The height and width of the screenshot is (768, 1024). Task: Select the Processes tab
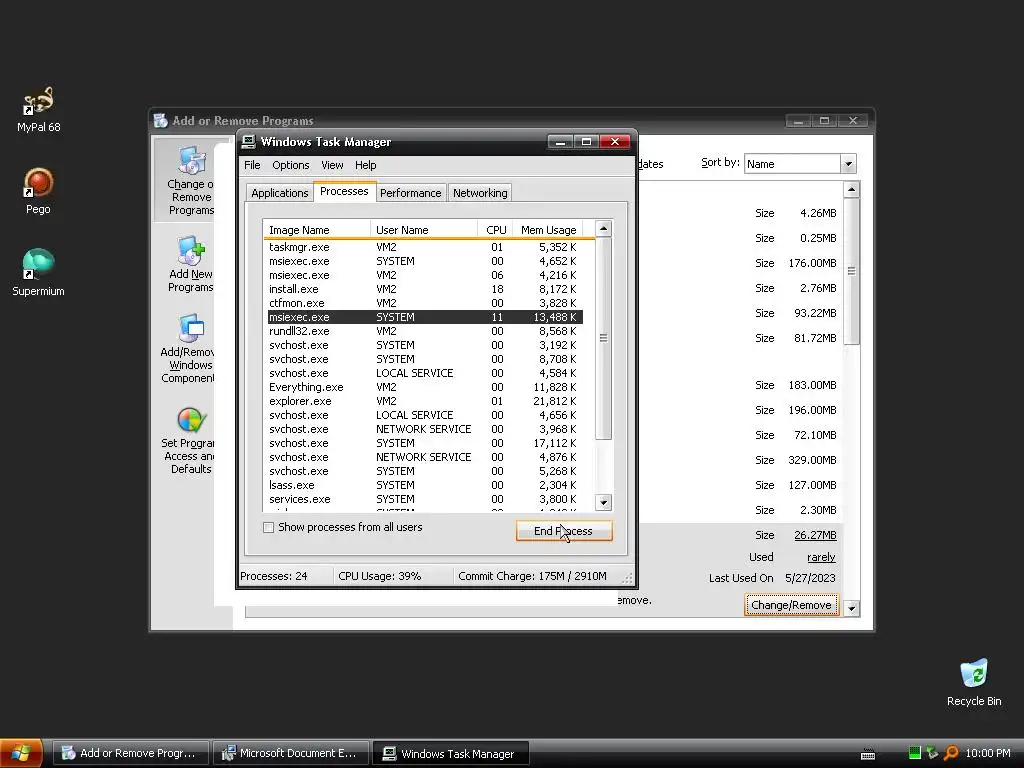coord(344,191)
